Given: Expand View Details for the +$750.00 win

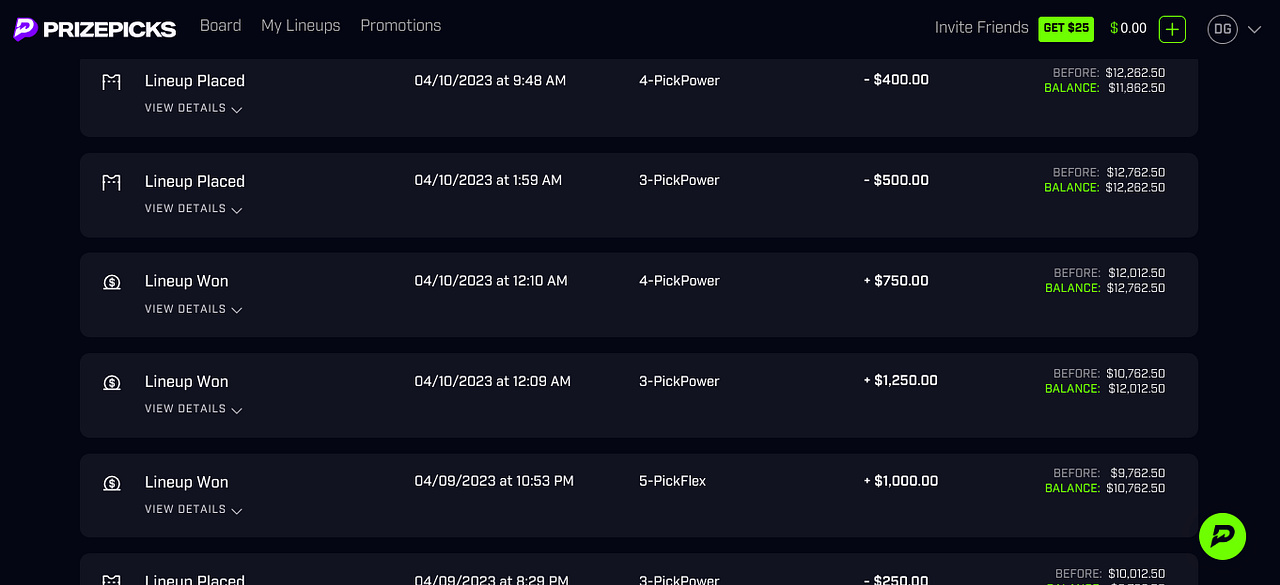Looking at the screenshot, I should [x=193, y=309].
